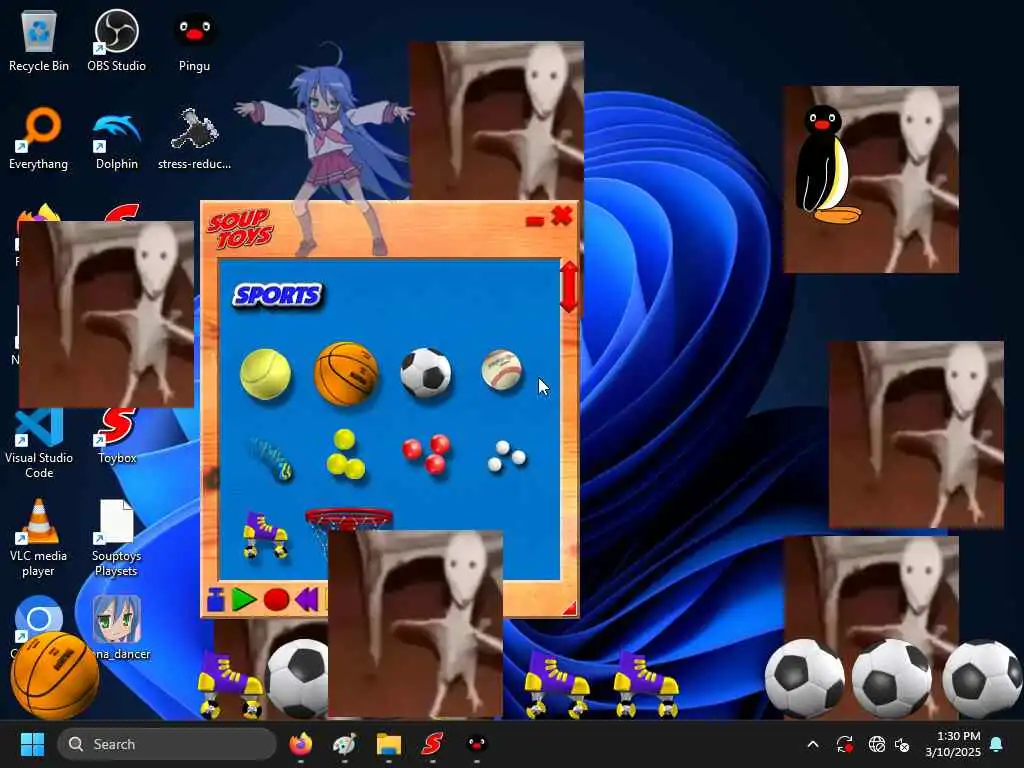Click the red resize corner of the toybox
The image size is (1024, 768).
click(570, 608)
